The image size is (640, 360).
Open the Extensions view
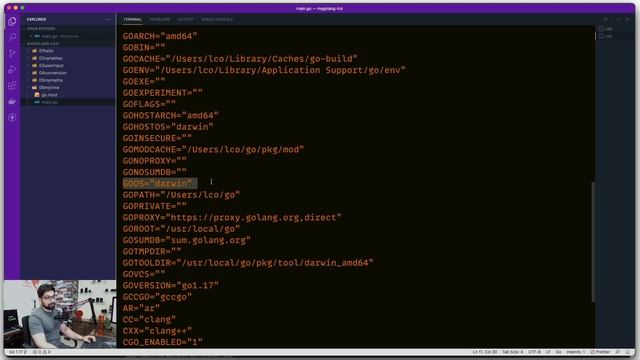pos(12,85)
